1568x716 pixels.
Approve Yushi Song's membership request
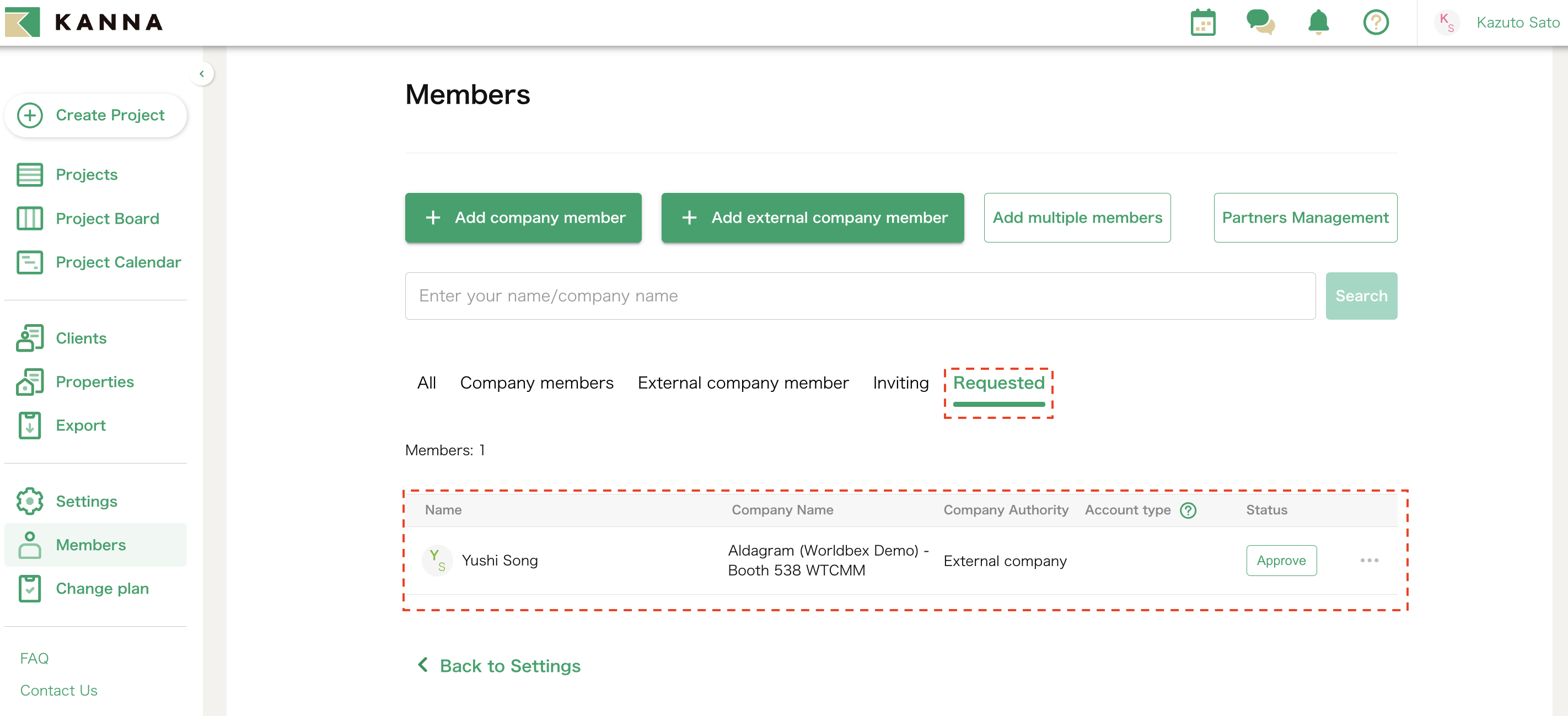(1281, 560)
